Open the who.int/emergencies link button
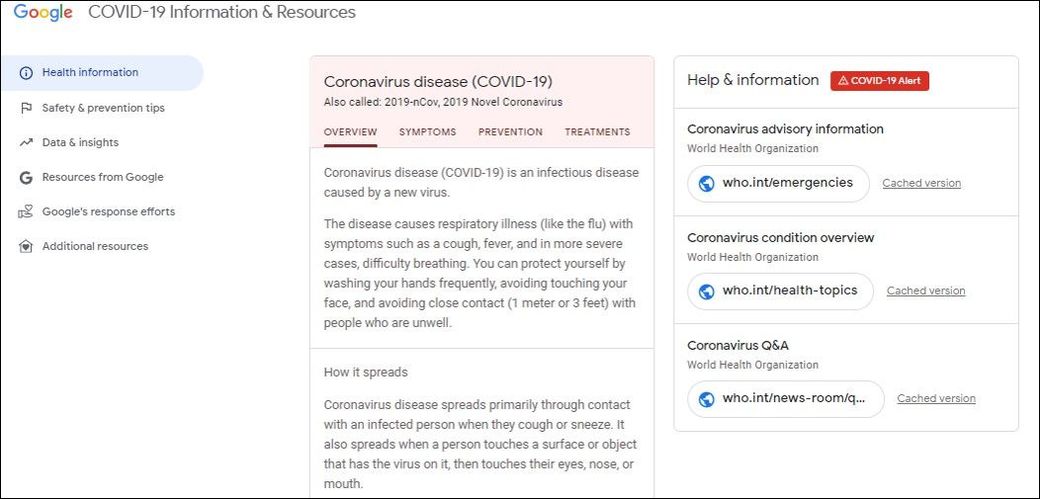 778,183
